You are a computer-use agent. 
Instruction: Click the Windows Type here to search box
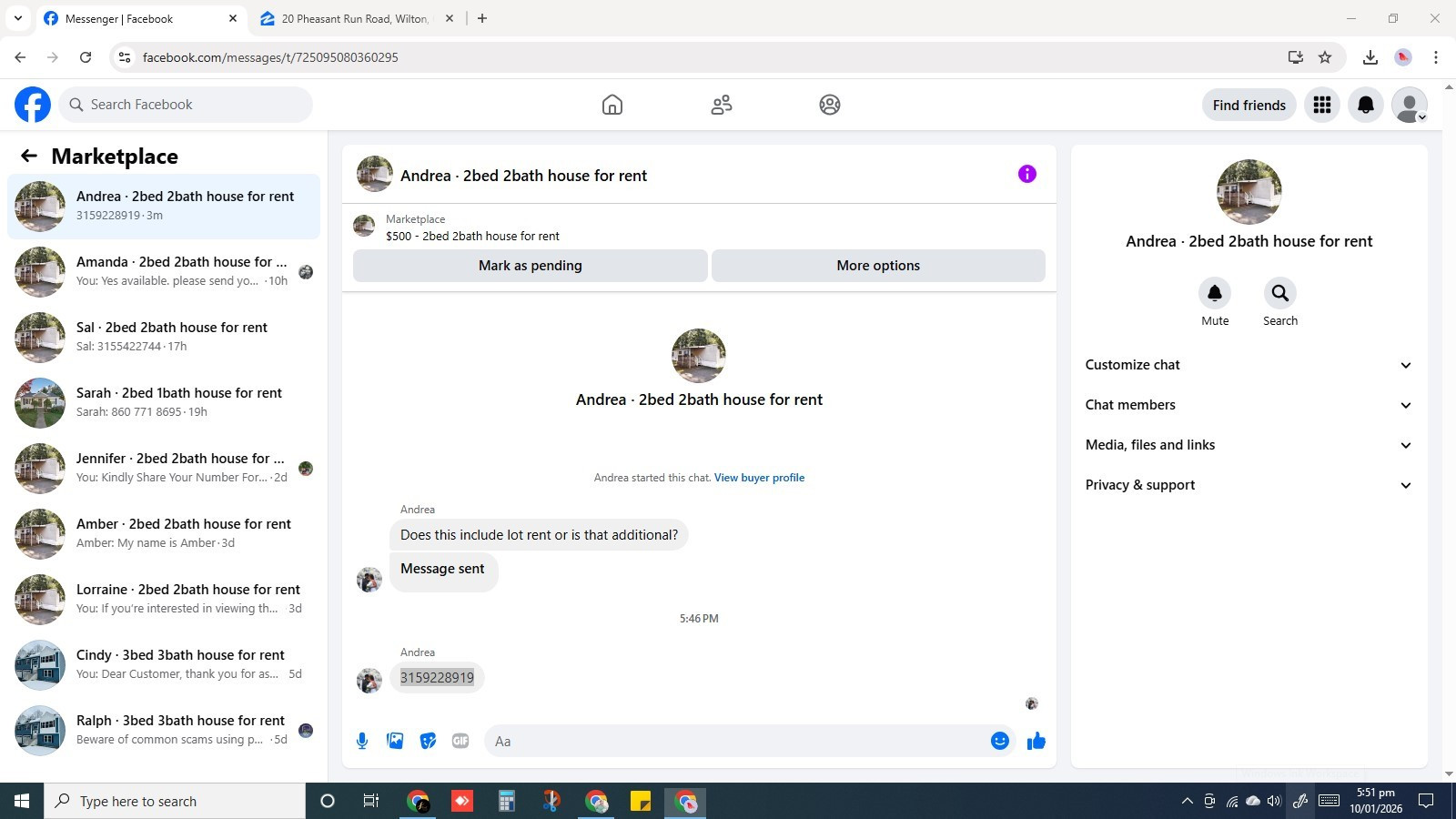175,801
